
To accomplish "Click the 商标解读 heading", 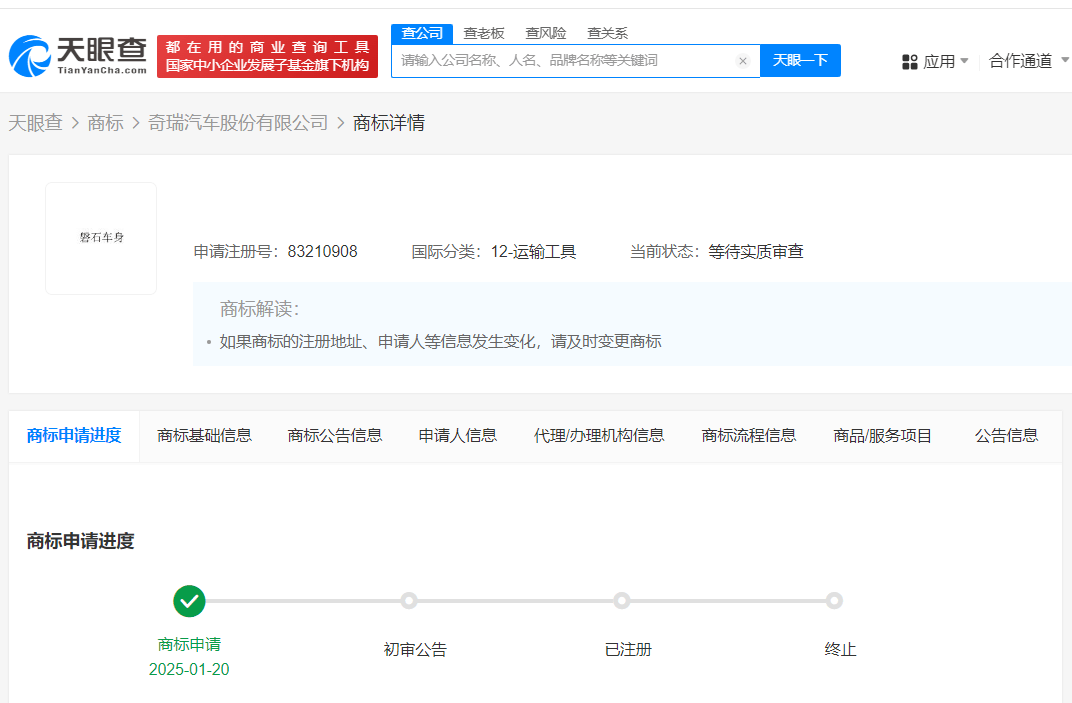I will point(260,309).
